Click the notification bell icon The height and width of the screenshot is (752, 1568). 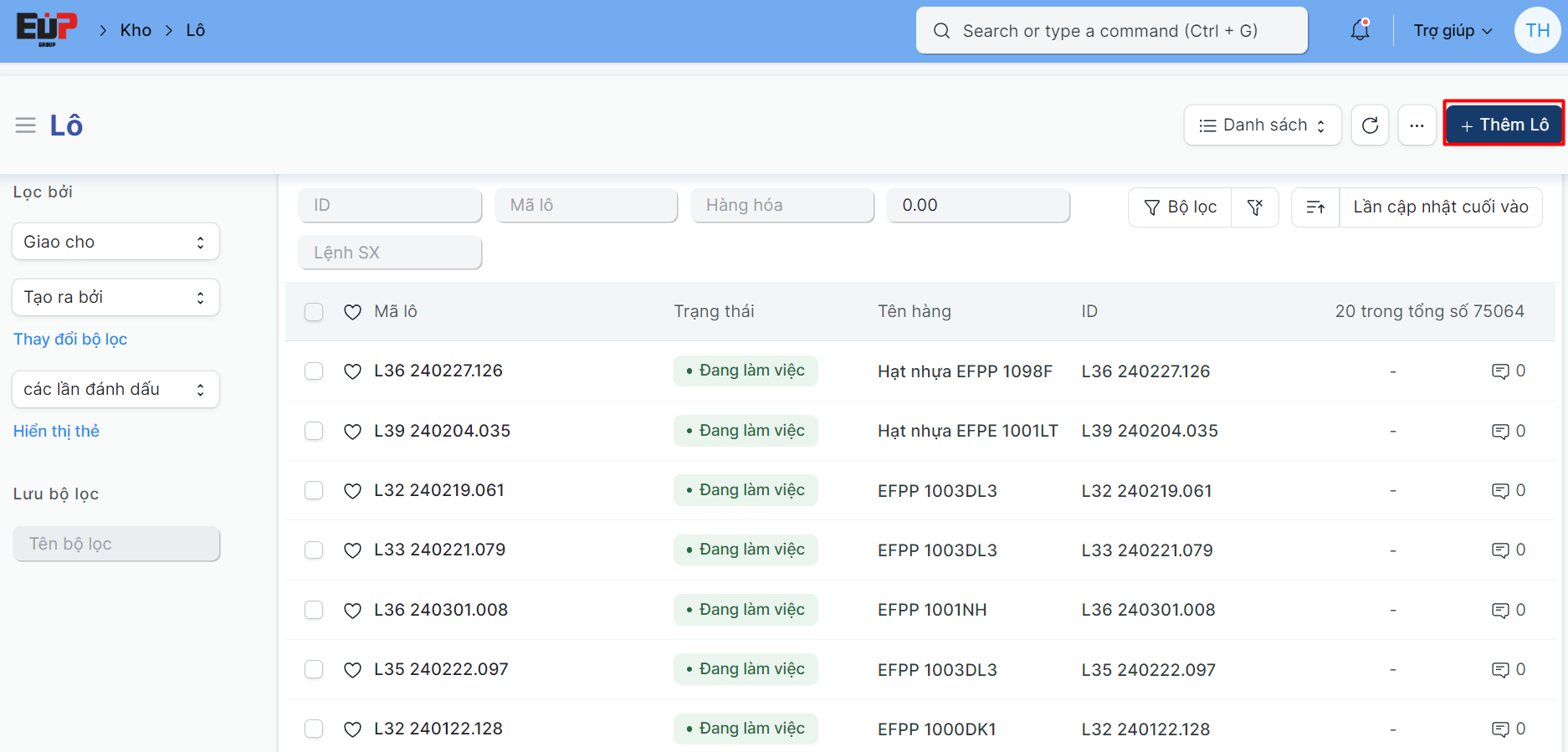pyautogui.click(x=1360, y=31)
